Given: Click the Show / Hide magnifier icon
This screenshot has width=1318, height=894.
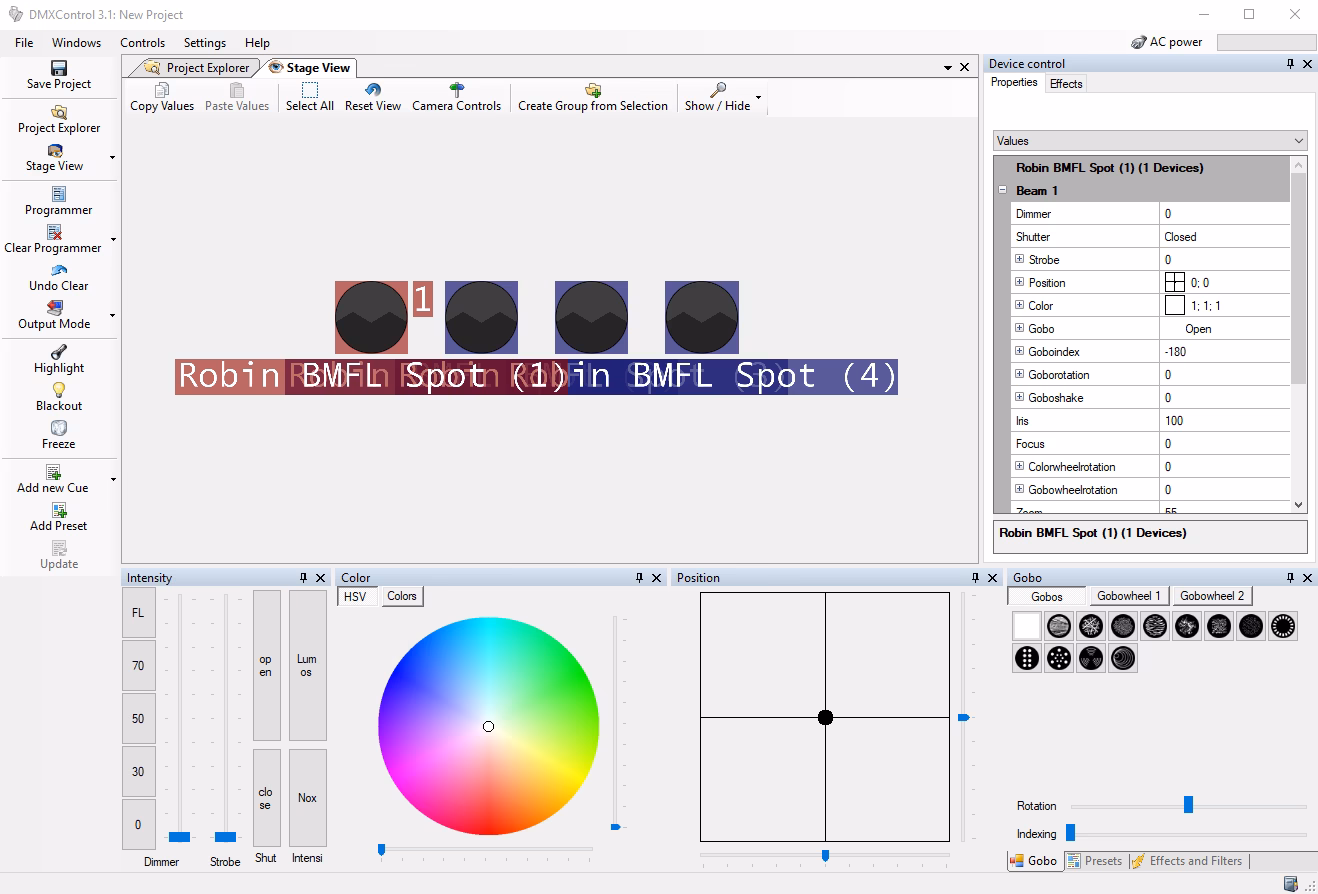Looking at the screenshot, I should click(718, 90).
